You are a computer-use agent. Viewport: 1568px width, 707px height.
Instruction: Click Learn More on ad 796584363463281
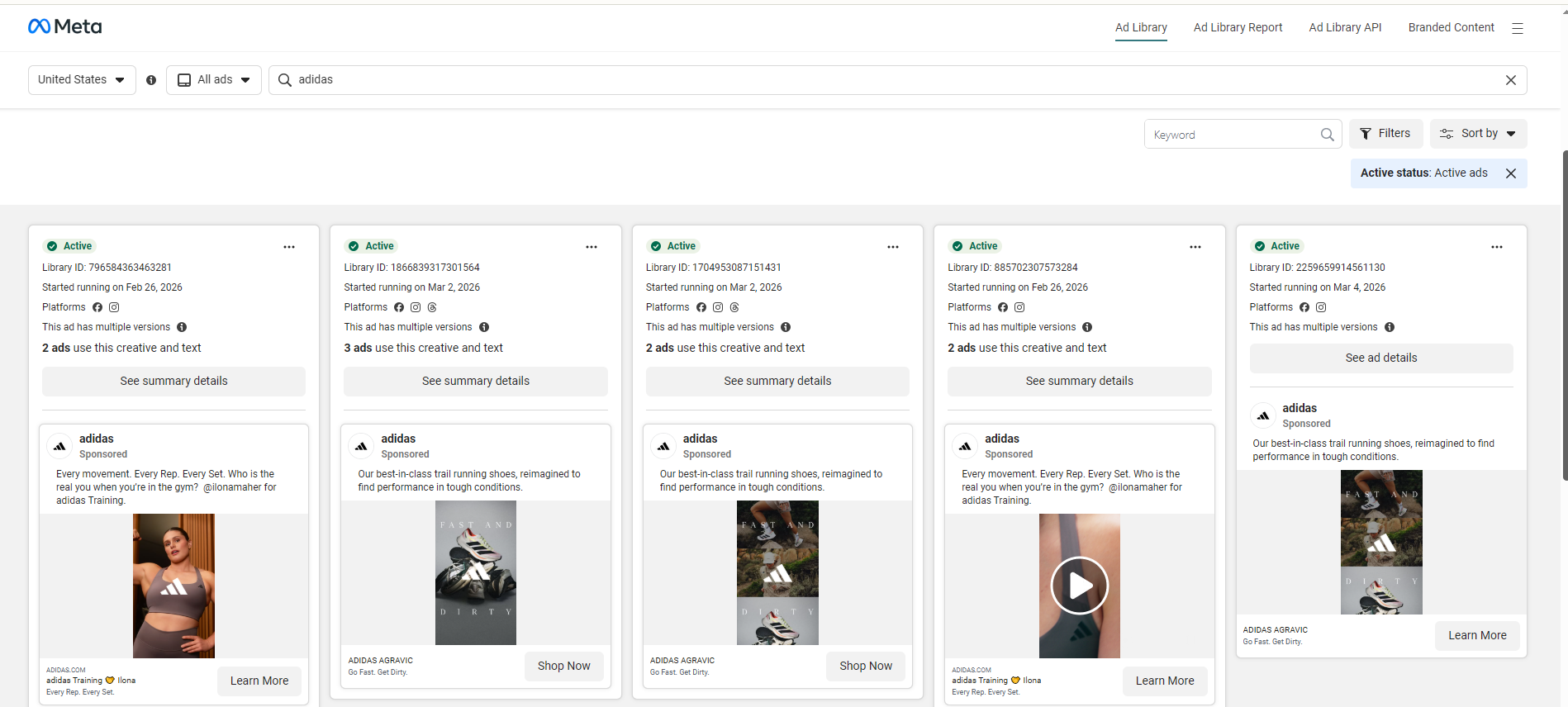coord(259,681)
